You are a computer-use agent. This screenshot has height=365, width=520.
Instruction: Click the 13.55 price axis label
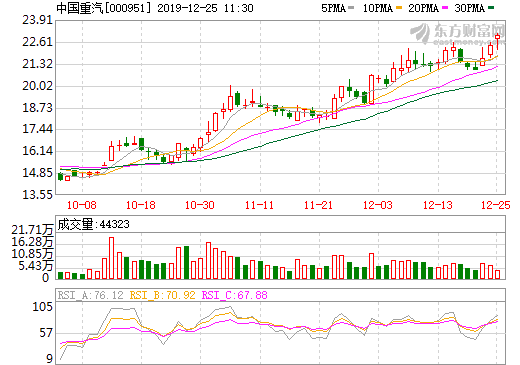37,194
